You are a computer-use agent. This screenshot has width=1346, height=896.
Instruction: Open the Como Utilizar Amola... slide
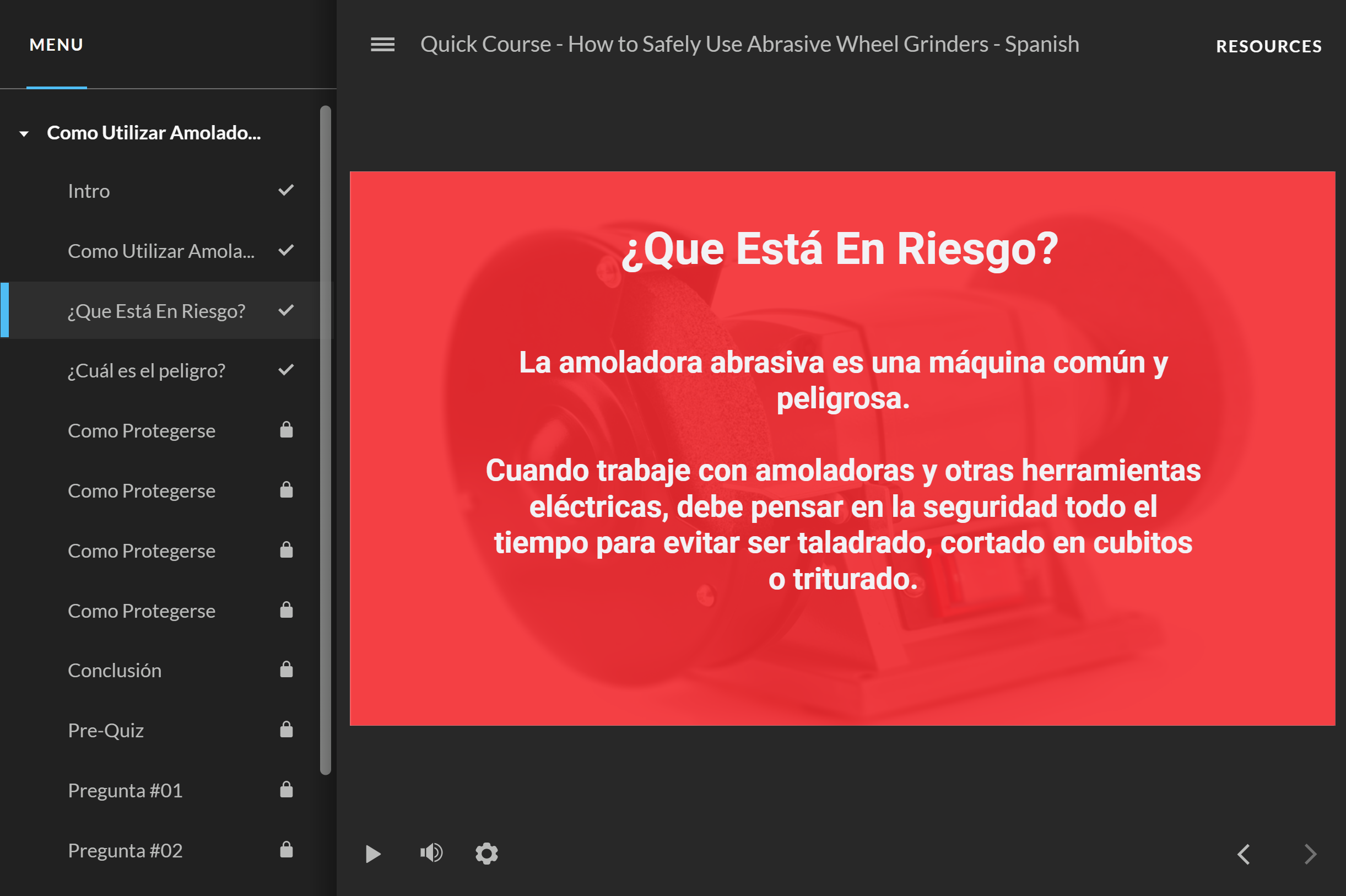(x=166, y=251)
